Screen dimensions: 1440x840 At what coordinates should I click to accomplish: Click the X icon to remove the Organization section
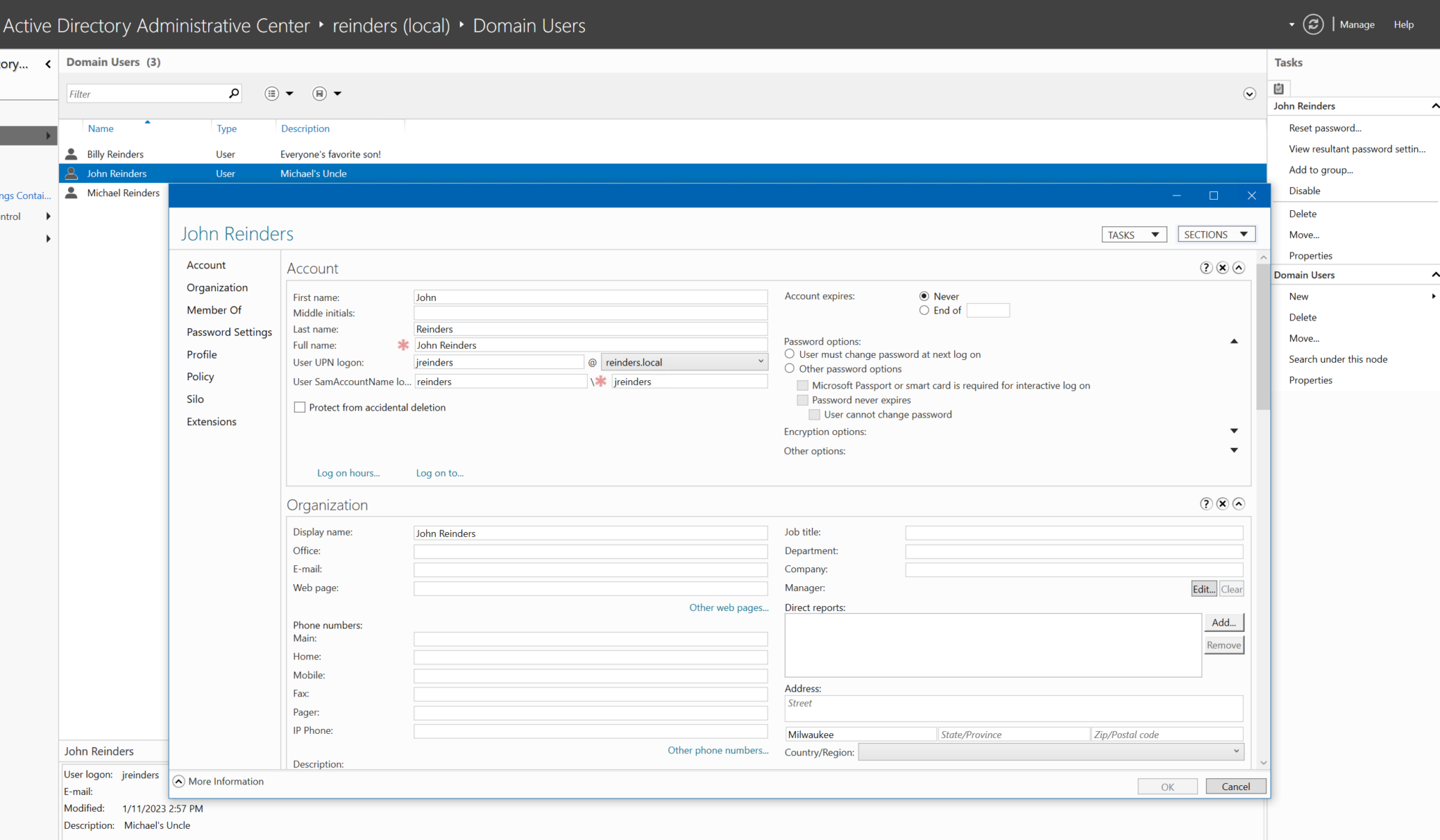[x=1223, y=503]
